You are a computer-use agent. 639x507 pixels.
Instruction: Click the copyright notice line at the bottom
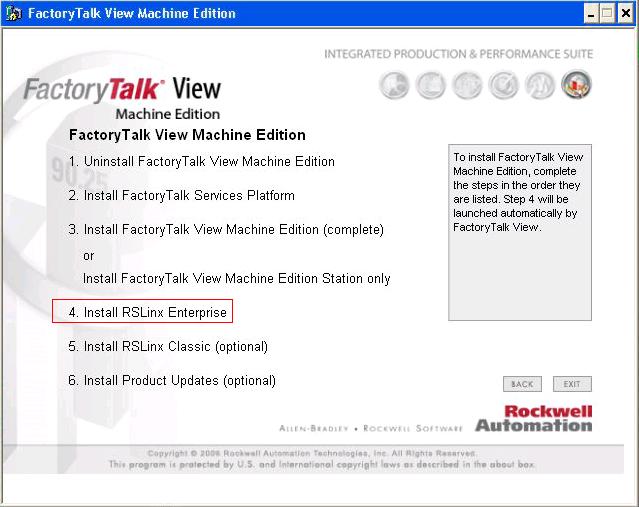tap(311, 453)
